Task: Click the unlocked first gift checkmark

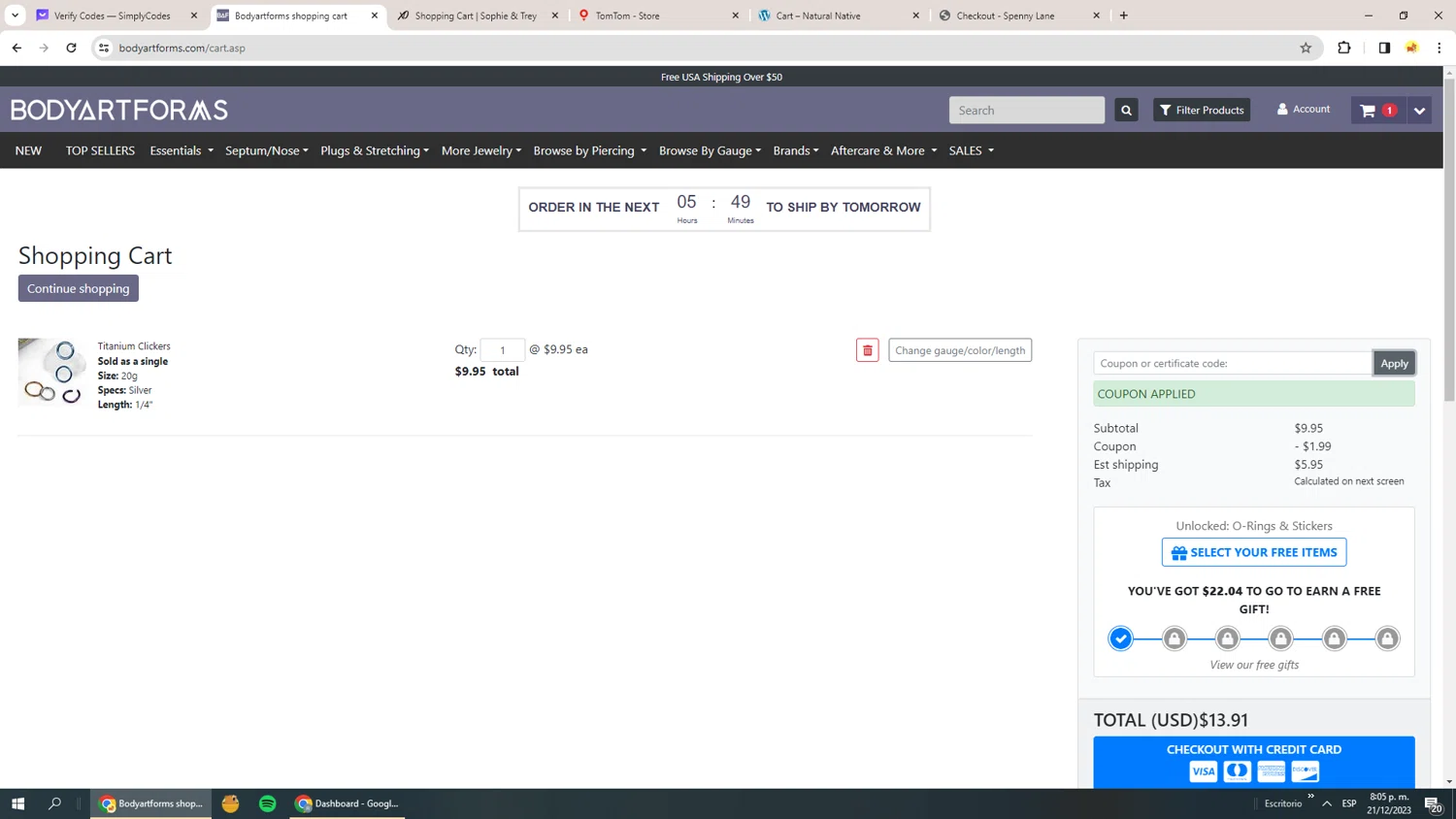Action: pos(1121,639)
